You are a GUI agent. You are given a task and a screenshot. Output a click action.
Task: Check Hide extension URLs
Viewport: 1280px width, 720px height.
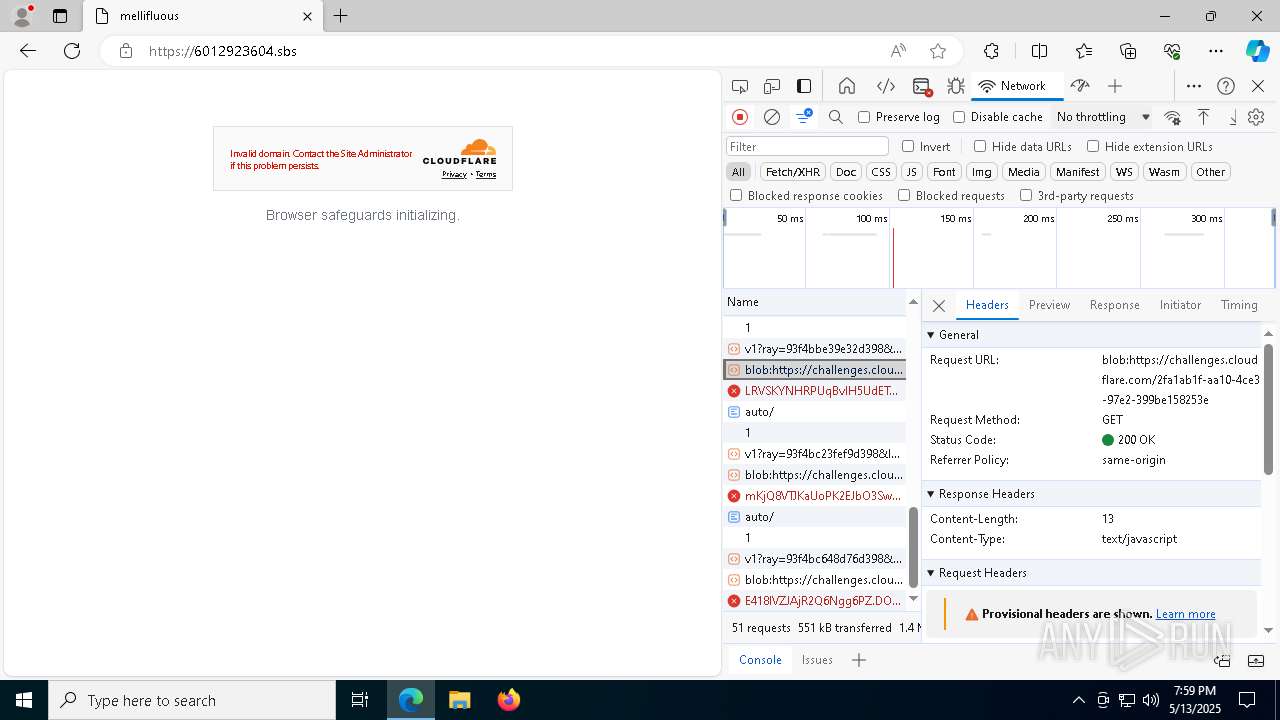[x=1093, y=146]
